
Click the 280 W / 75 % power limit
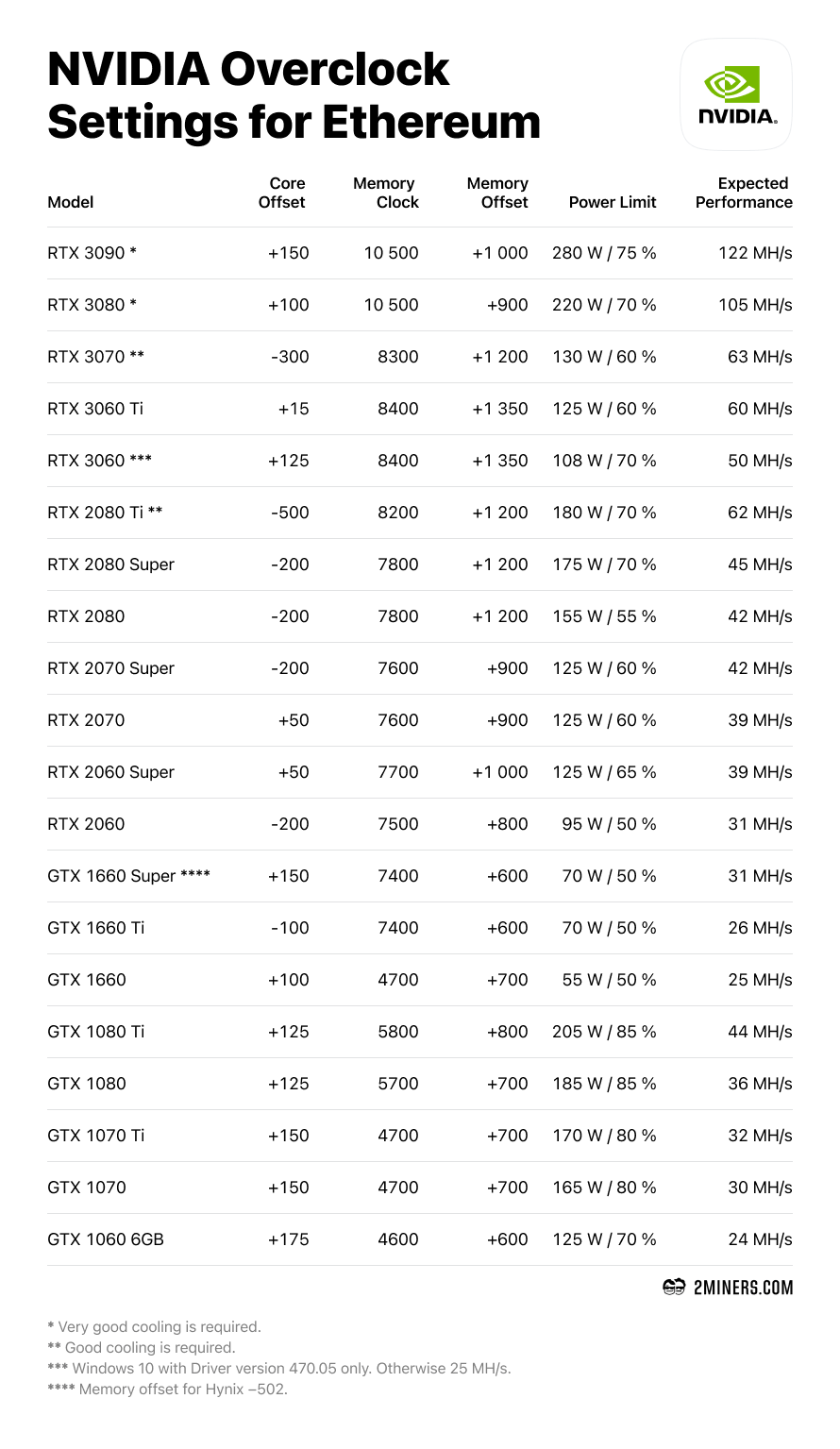click(604, 253)
